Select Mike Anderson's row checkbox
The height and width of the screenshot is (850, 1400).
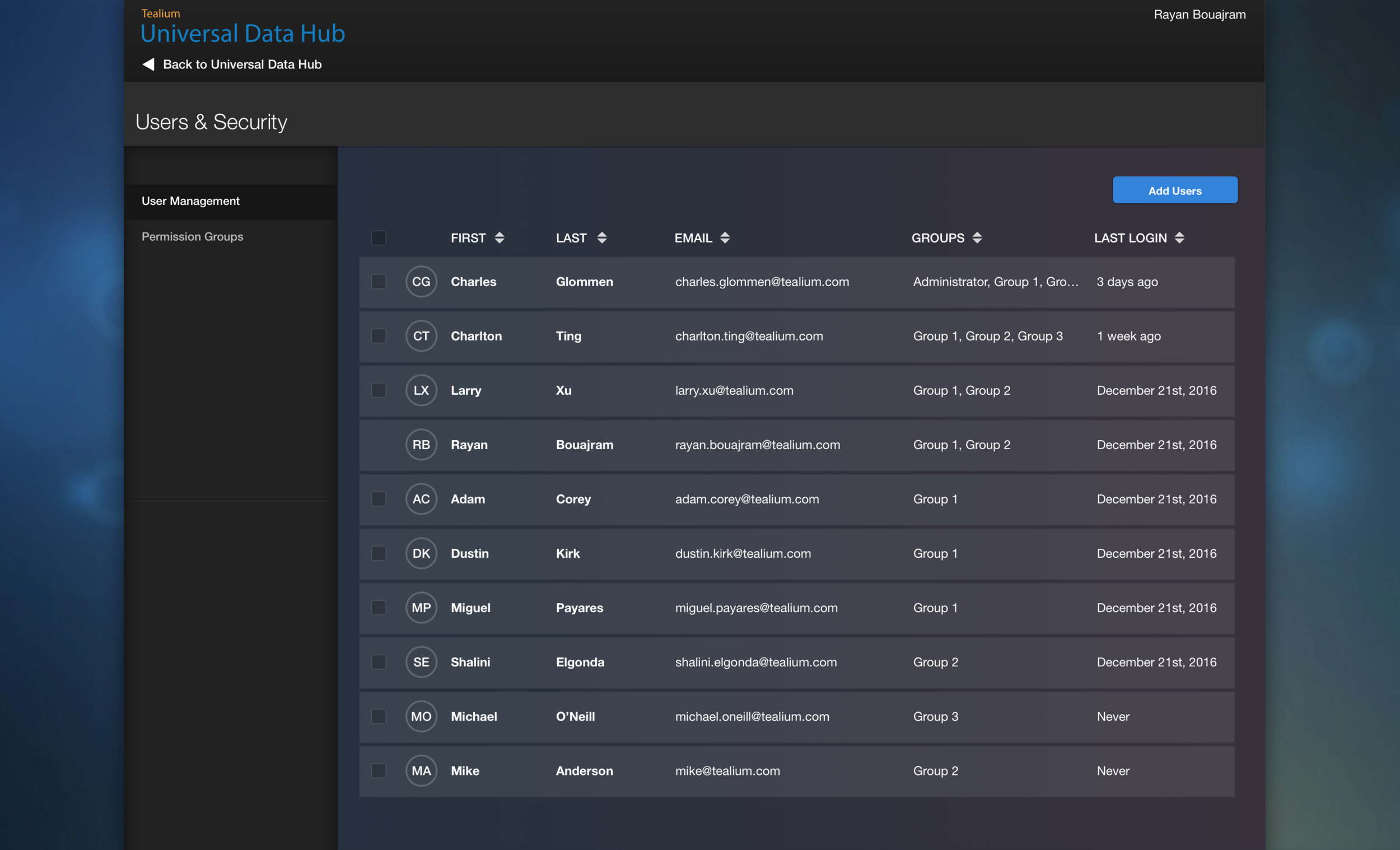click(379, 770)
